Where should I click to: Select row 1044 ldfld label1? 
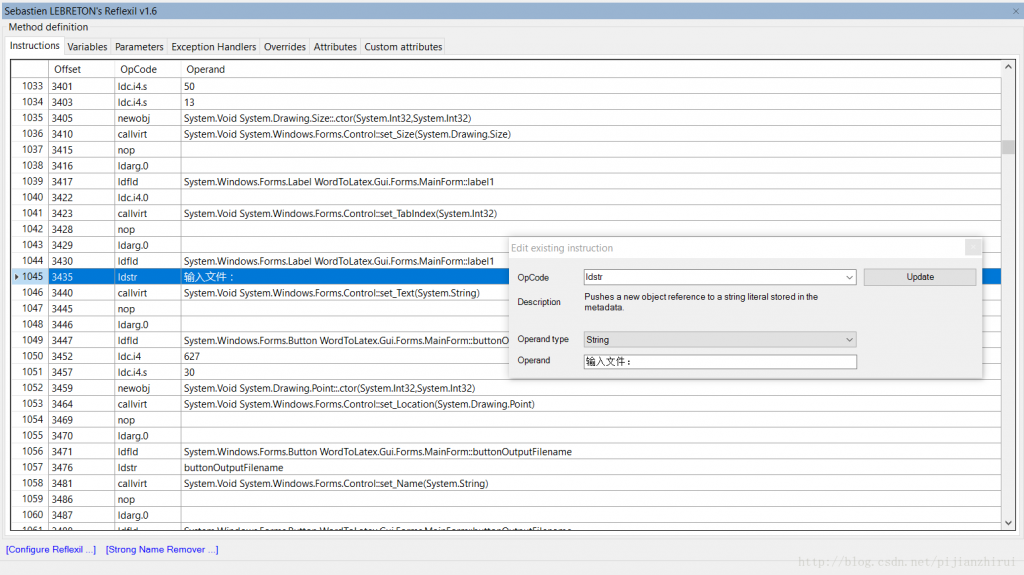[x=260, y=261]
